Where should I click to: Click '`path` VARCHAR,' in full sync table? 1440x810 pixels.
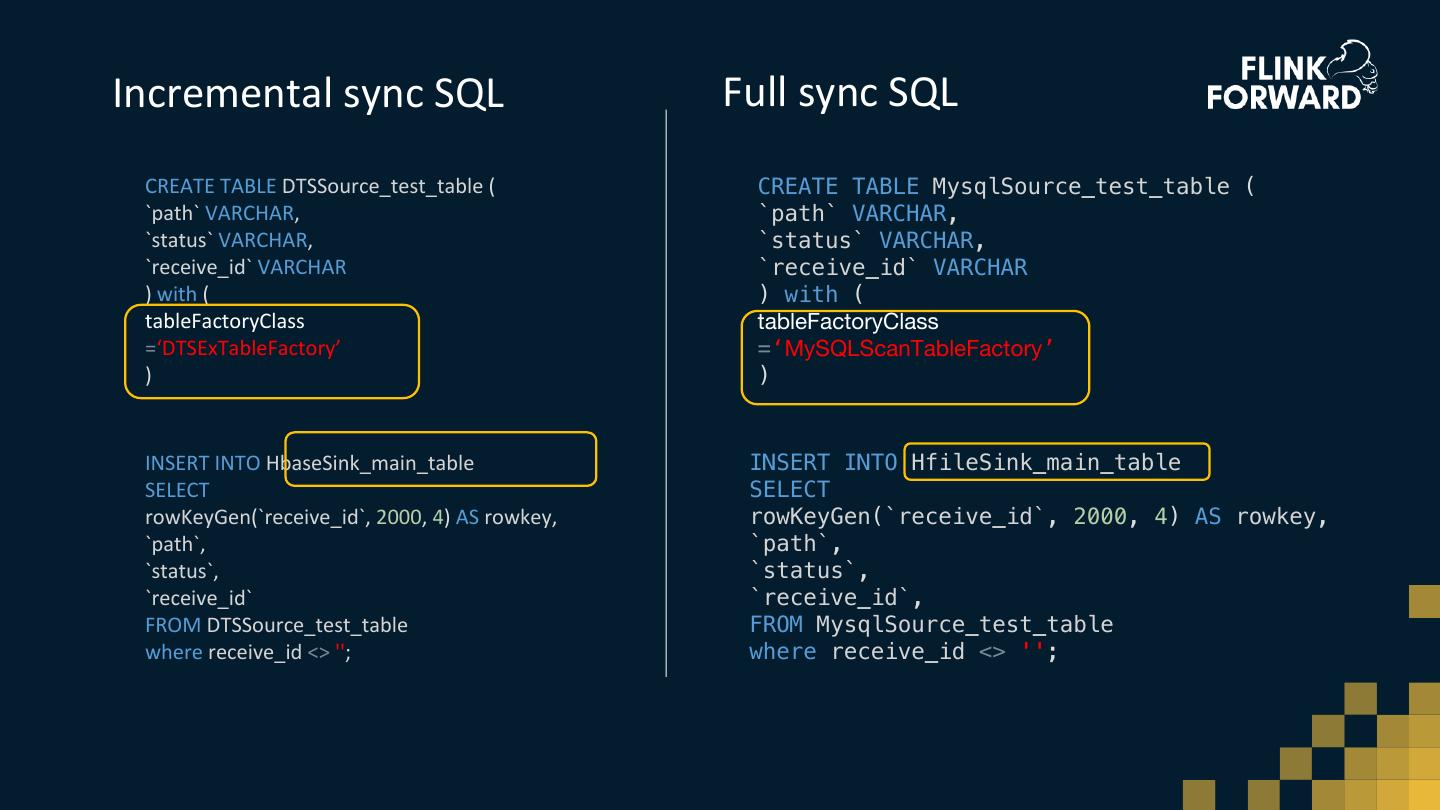tap(858, 214)
